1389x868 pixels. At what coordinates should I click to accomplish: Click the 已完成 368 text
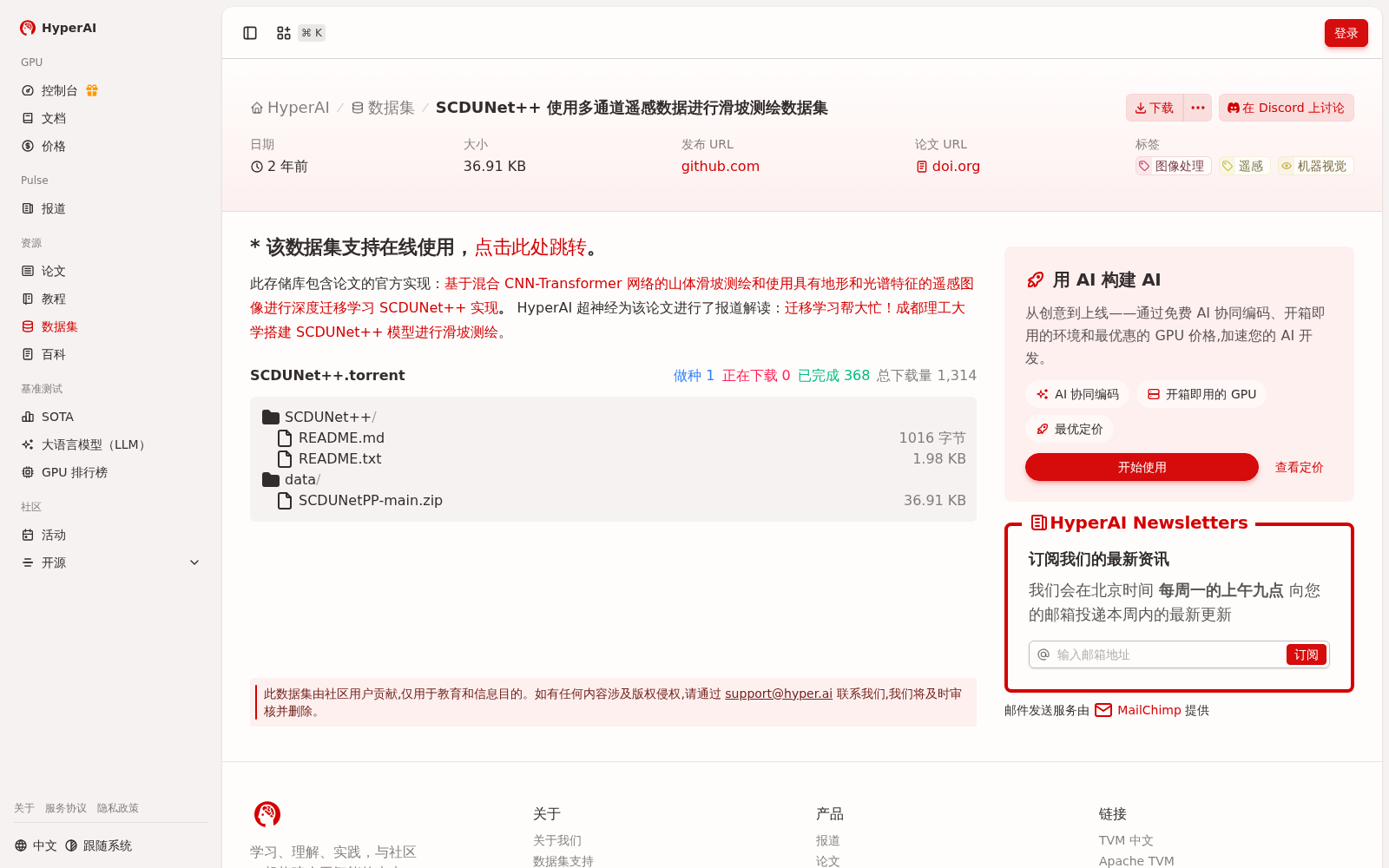click(833, 375)
